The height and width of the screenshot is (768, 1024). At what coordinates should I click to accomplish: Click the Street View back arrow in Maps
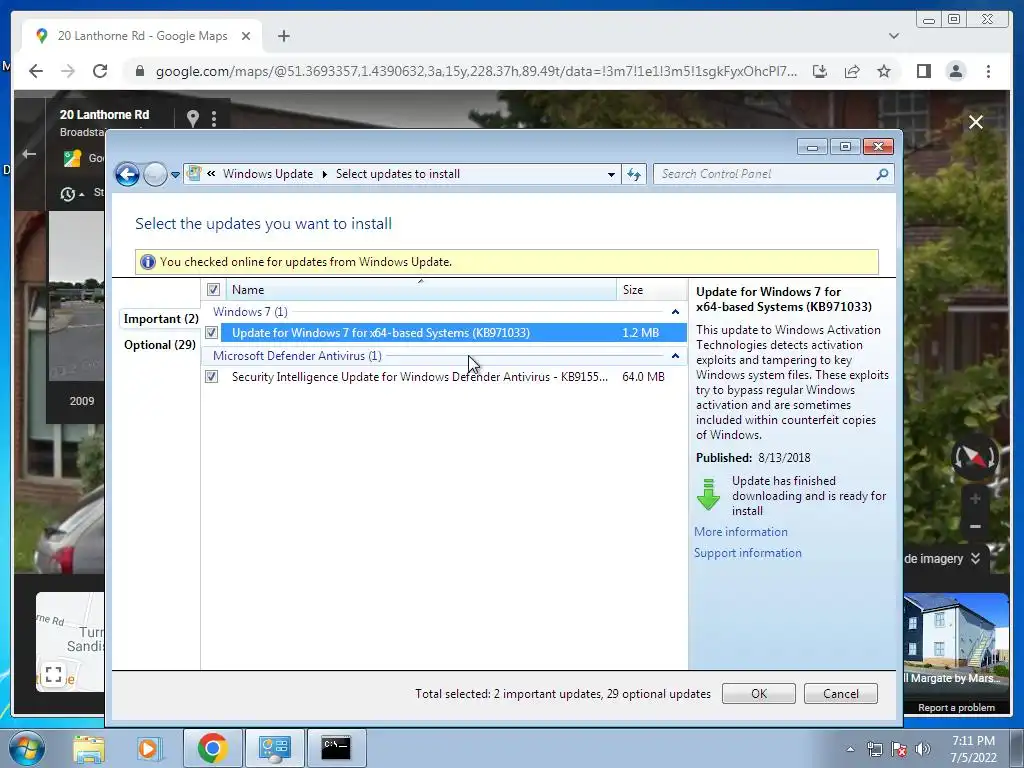(29, 154)
